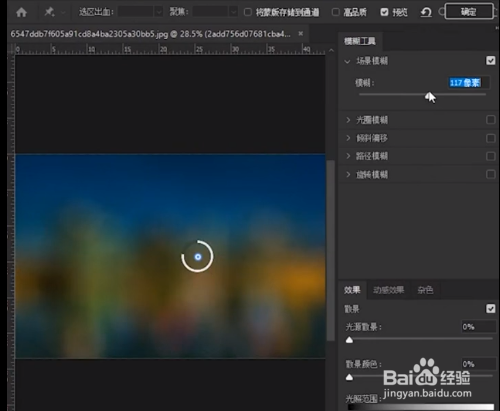Click the reset undo arrow icon

pos(426,13)
